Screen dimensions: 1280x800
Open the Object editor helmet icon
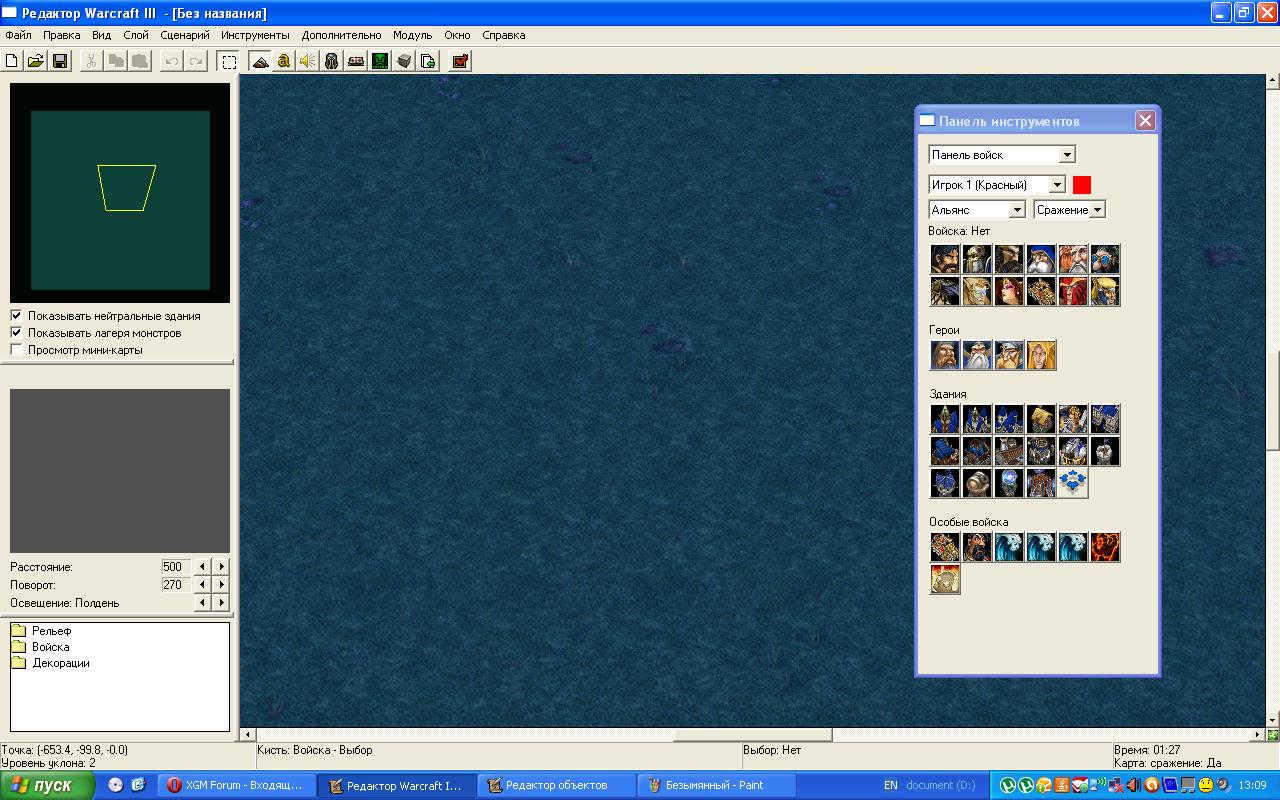332,61
